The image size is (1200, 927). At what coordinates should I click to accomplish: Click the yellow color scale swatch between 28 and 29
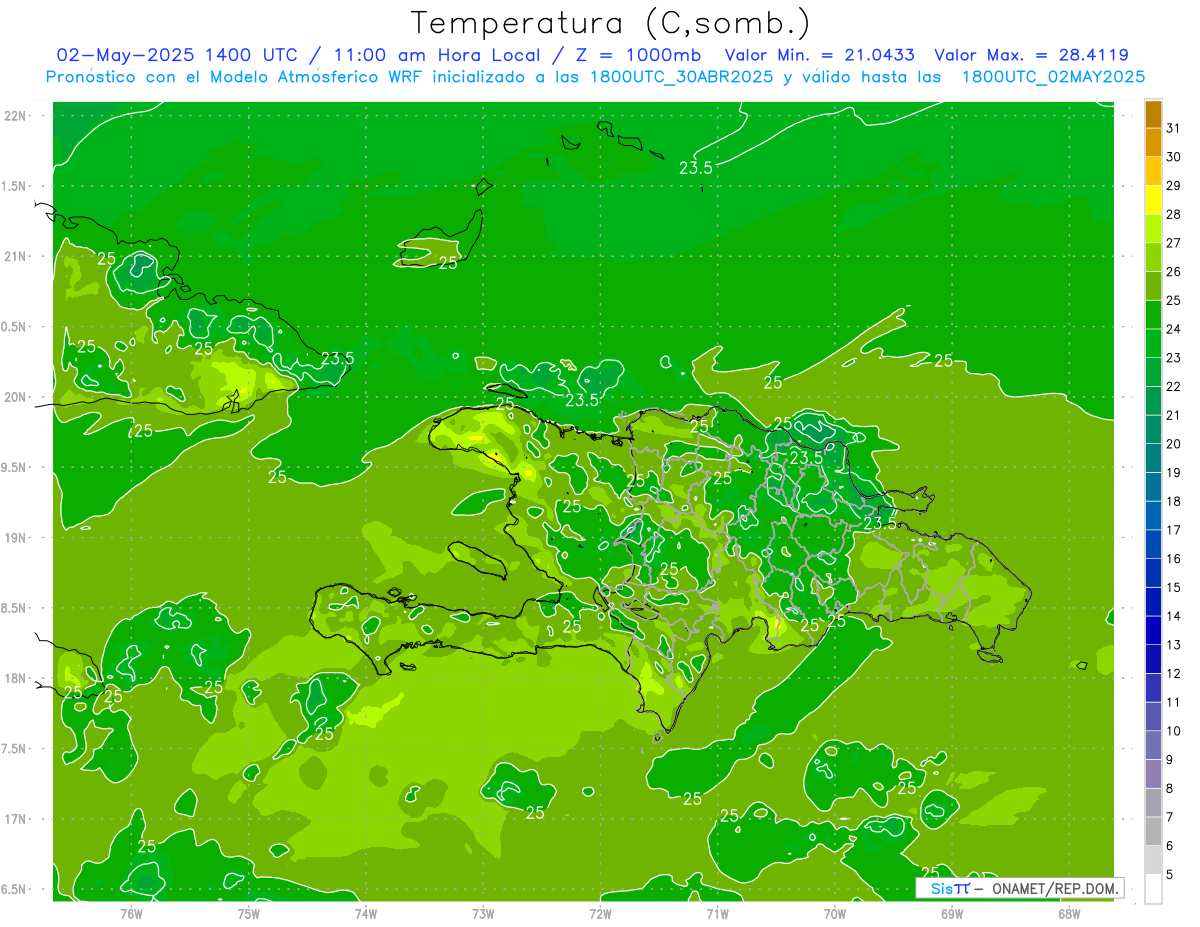pos(1153,200)
